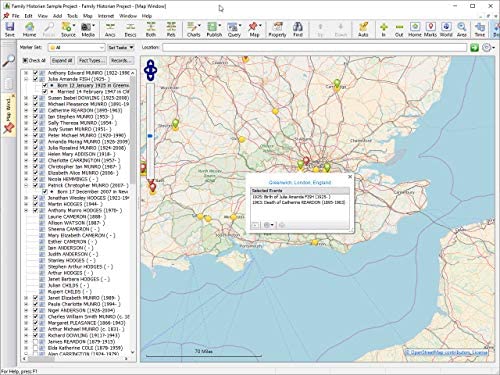Click the Expand All button
500x375 pixels.
(62, 60)
